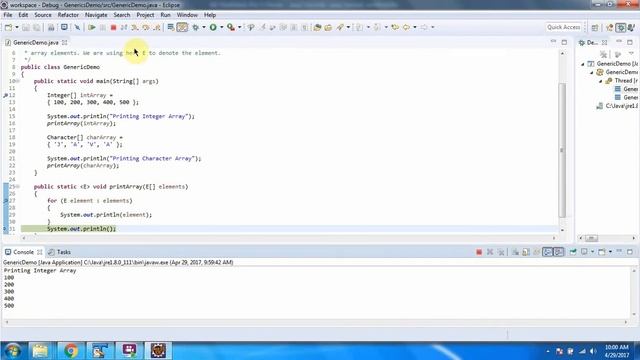Open the Run launch dropdown arrow

tap(222, 27)
